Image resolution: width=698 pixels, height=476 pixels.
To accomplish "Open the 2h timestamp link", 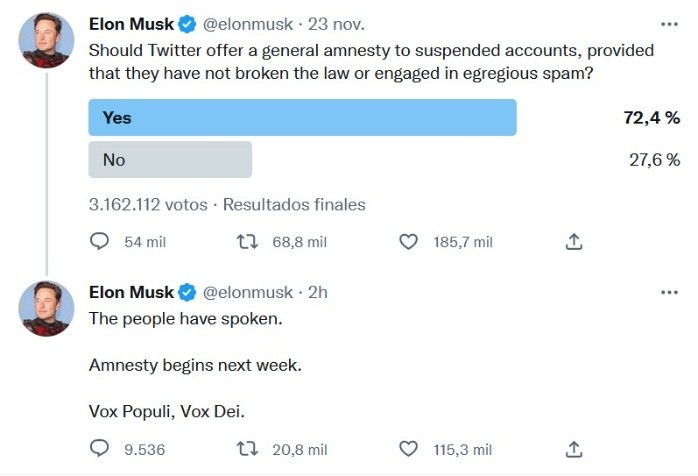I will tap(318, 293).
